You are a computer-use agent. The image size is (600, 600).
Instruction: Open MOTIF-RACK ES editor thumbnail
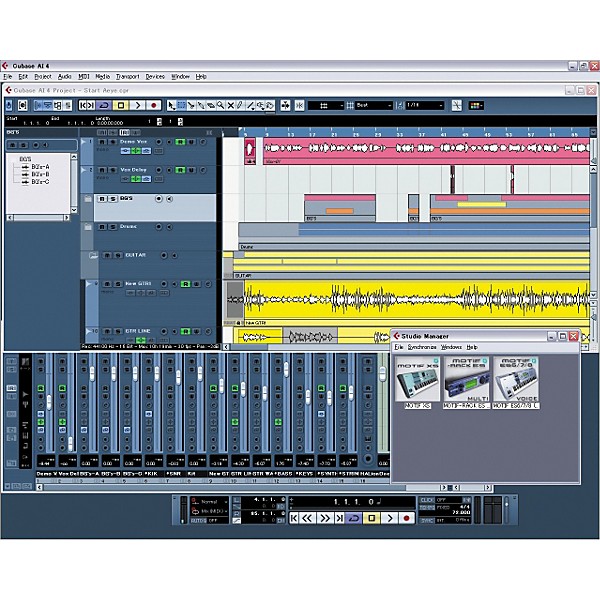tap(466, 379)
